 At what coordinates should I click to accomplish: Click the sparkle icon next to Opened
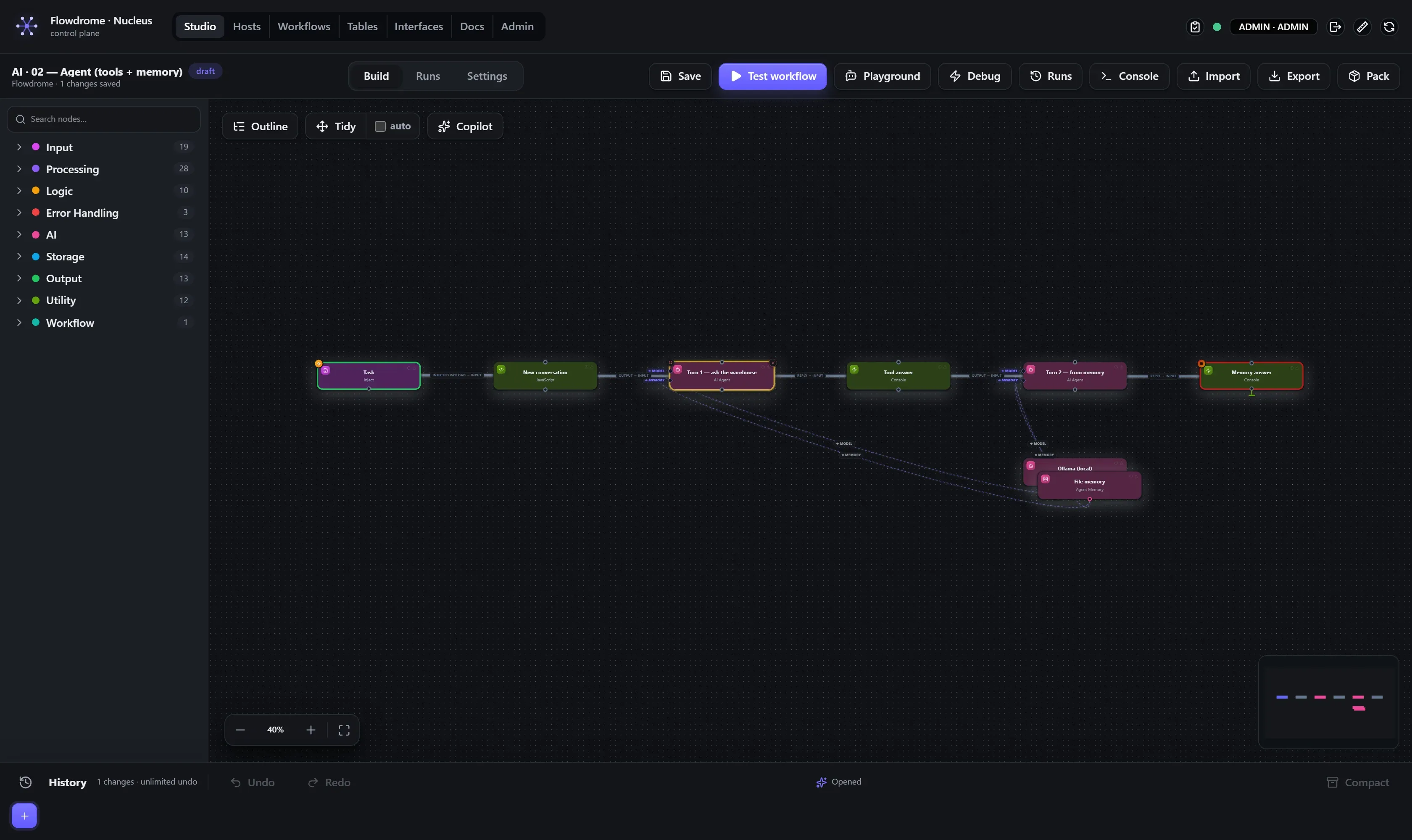821,782
